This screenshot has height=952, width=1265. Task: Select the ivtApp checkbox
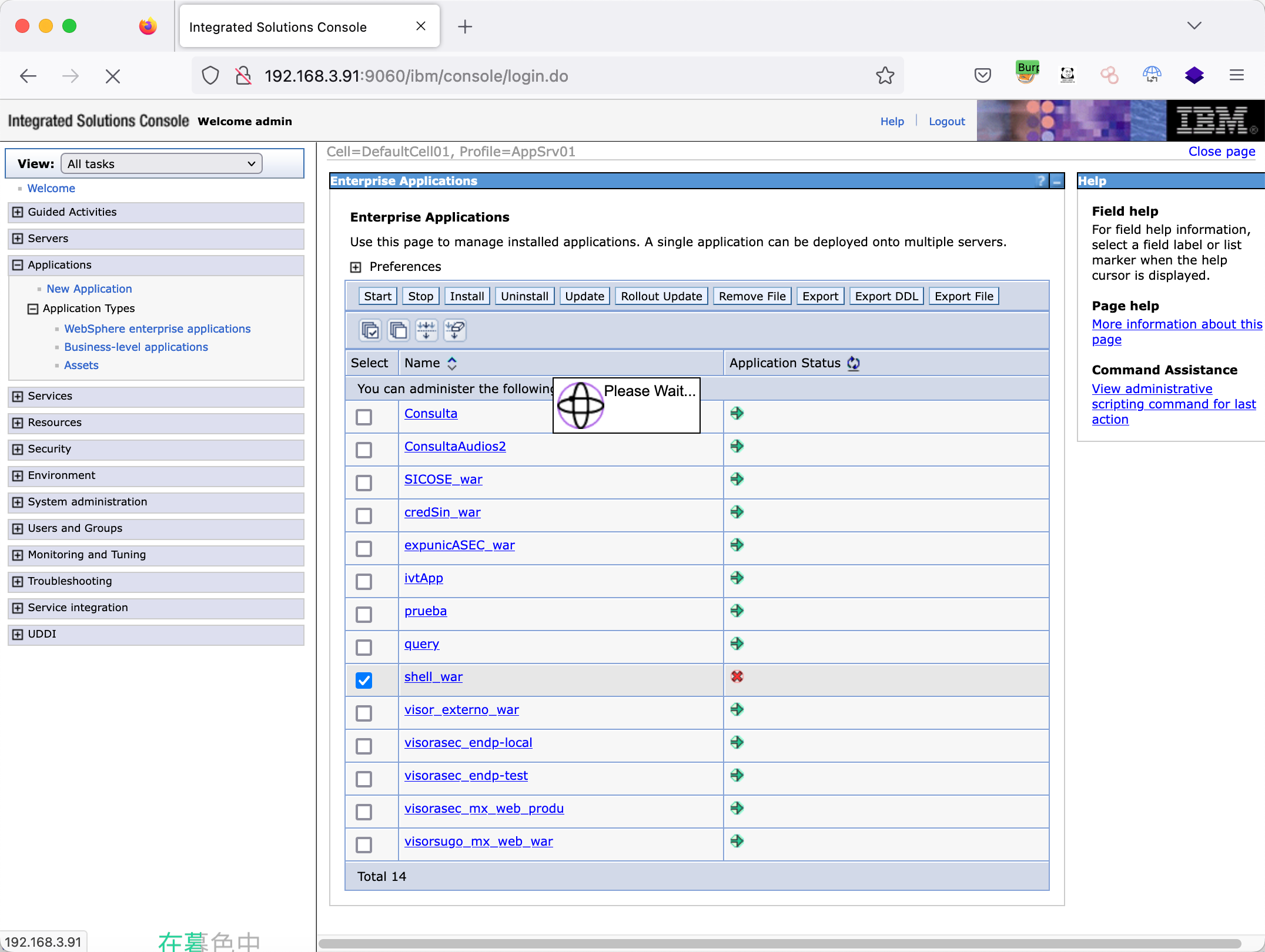tap(364, 582)
